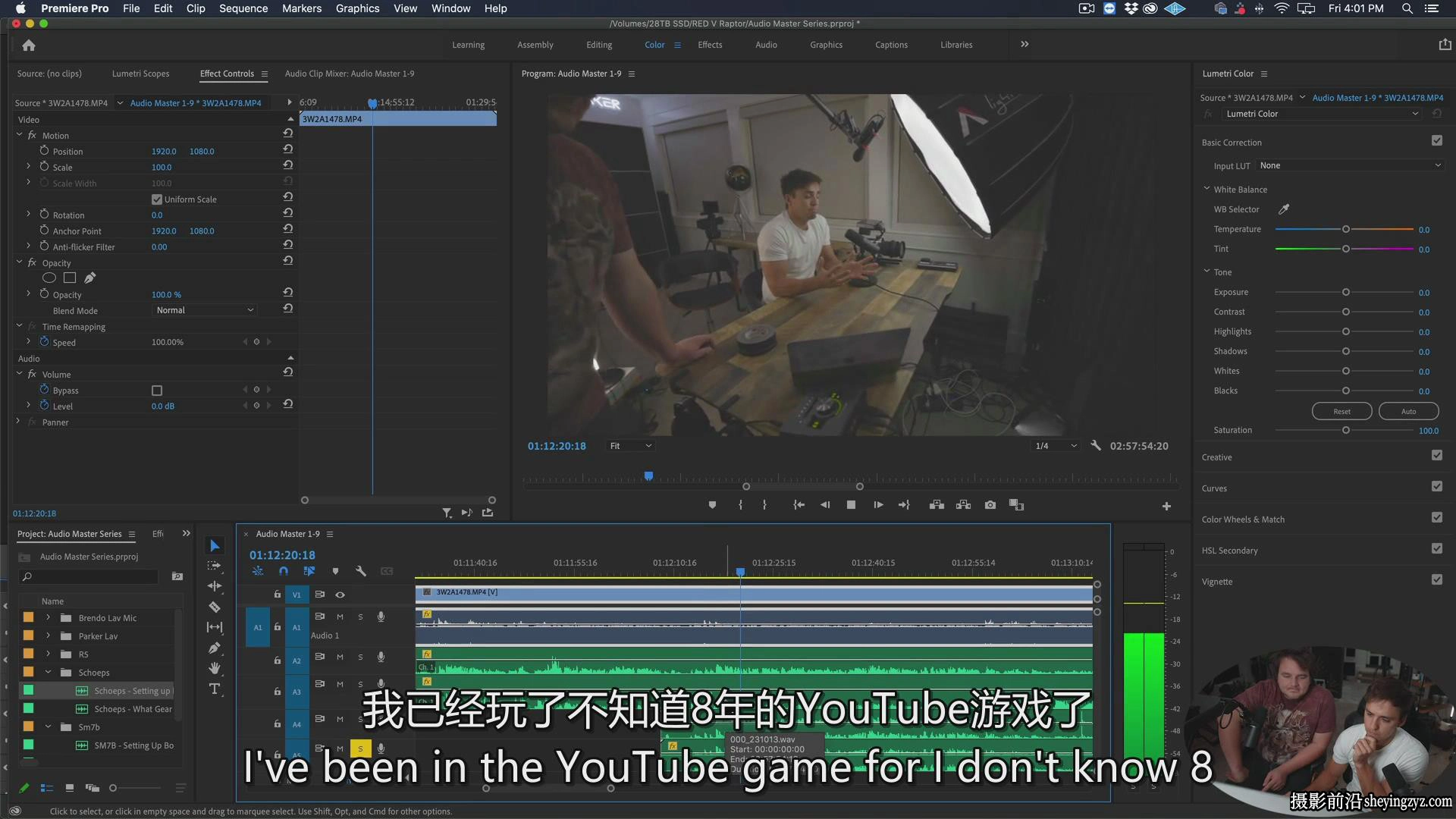
Task: Click the Project panel search field
Action: (89, 577)
